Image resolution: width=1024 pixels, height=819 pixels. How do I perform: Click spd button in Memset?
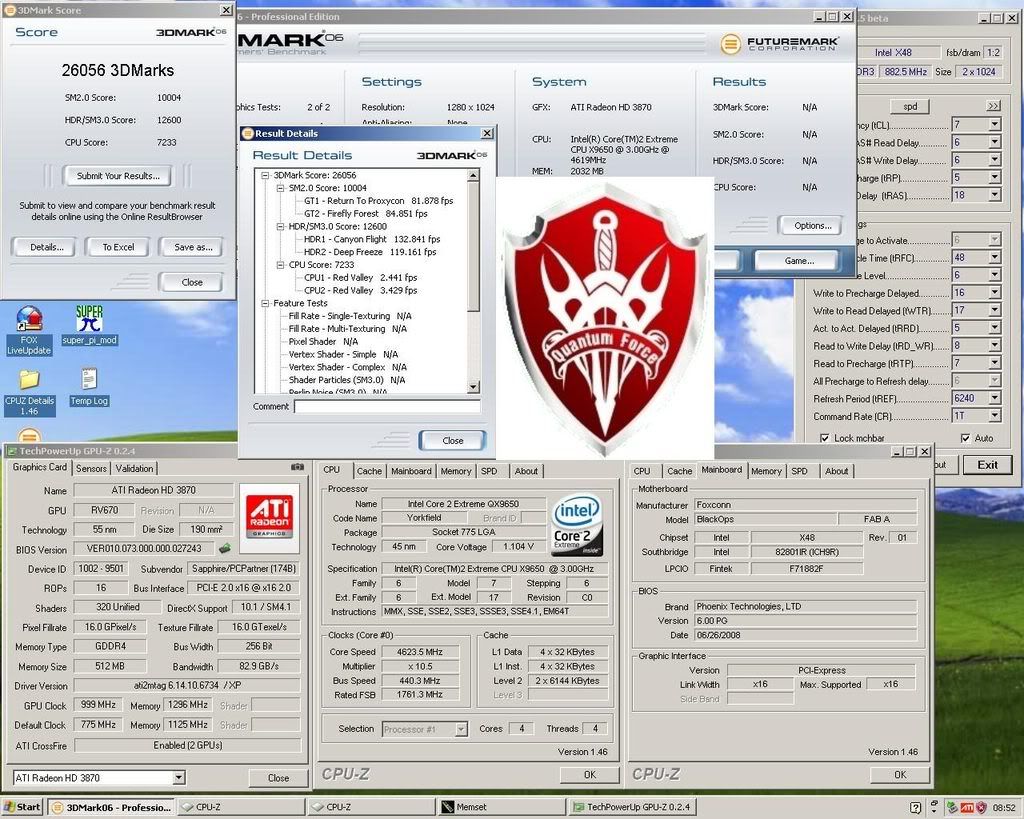pyautogui.click(x=910, y=106)
